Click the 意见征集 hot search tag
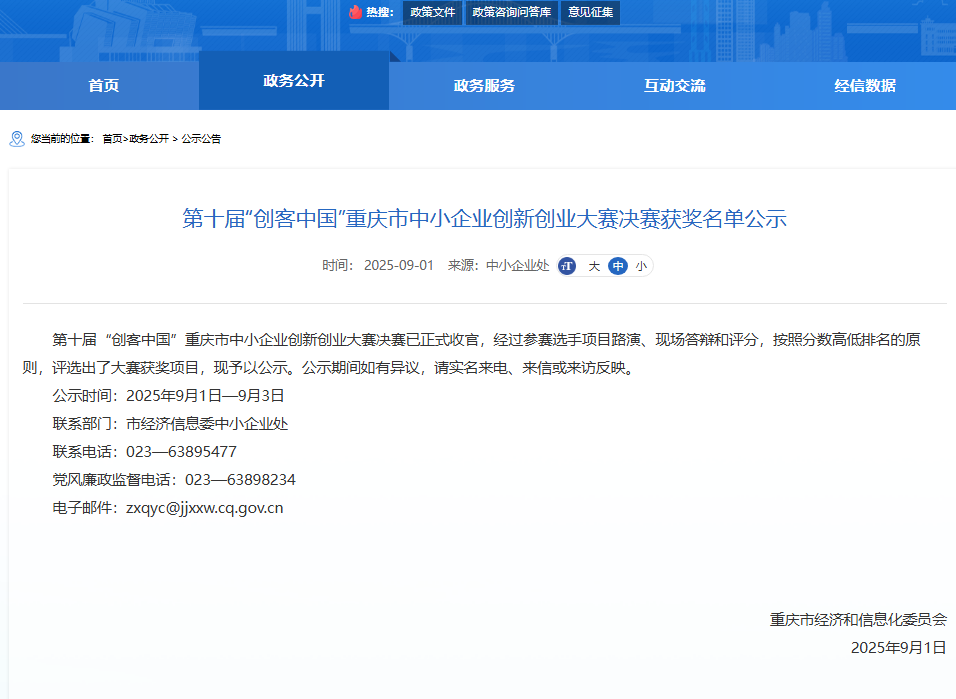The height and width of the screenshot is (699, 956). pos(591,12)
